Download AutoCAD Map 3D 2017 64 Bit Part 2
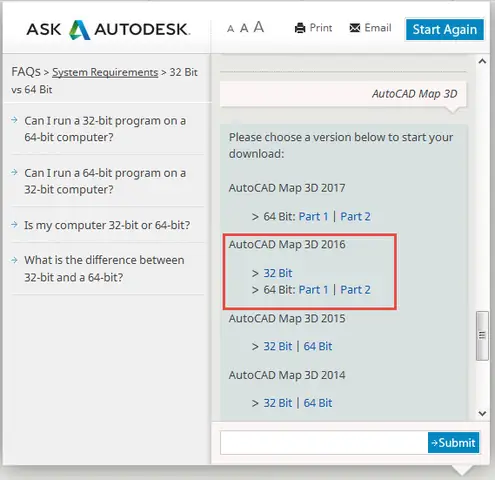This screenshot has height=480, width=495. point(355,217)
